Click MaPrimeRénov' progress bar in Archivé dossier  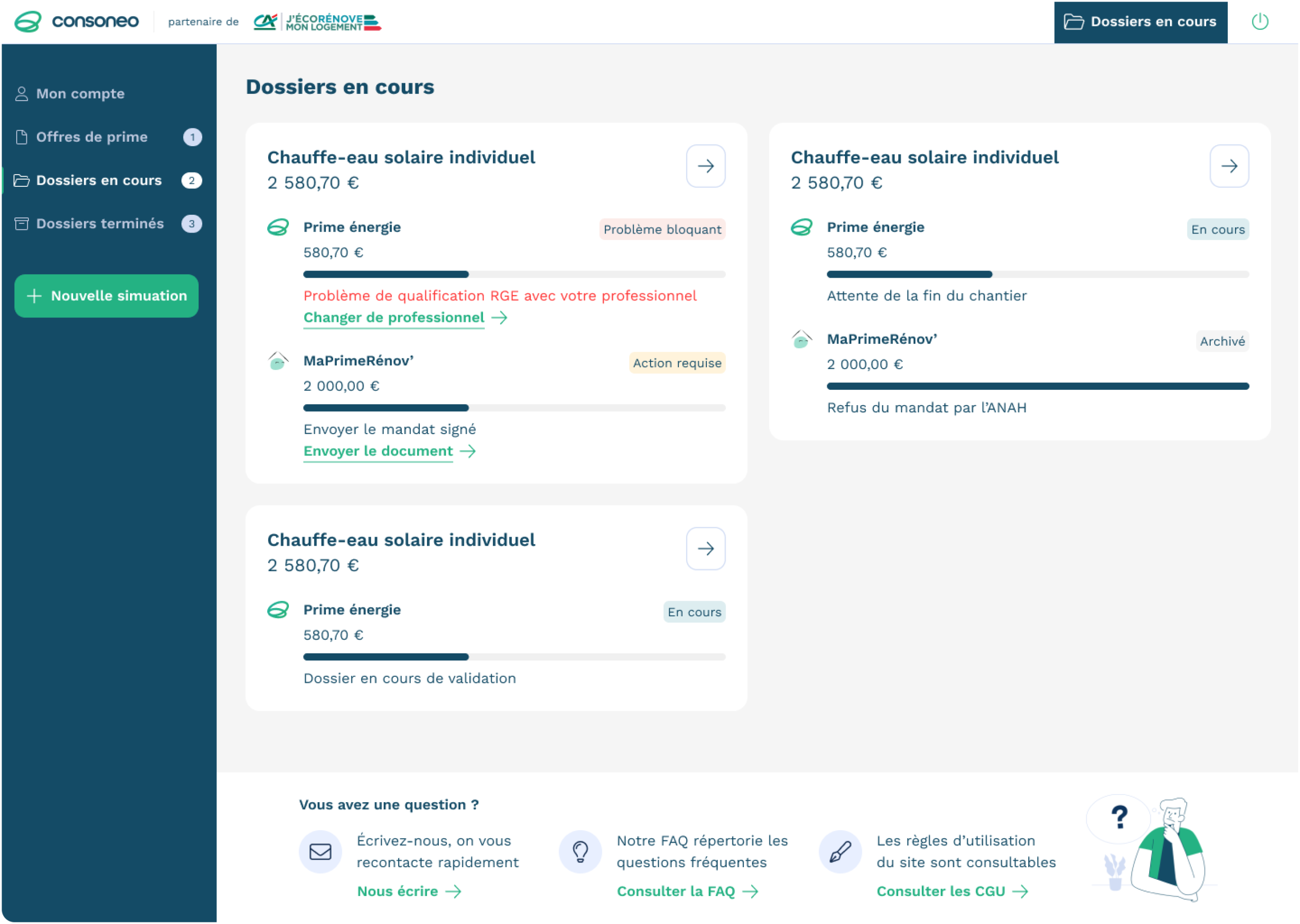(x=1037, y=386)
